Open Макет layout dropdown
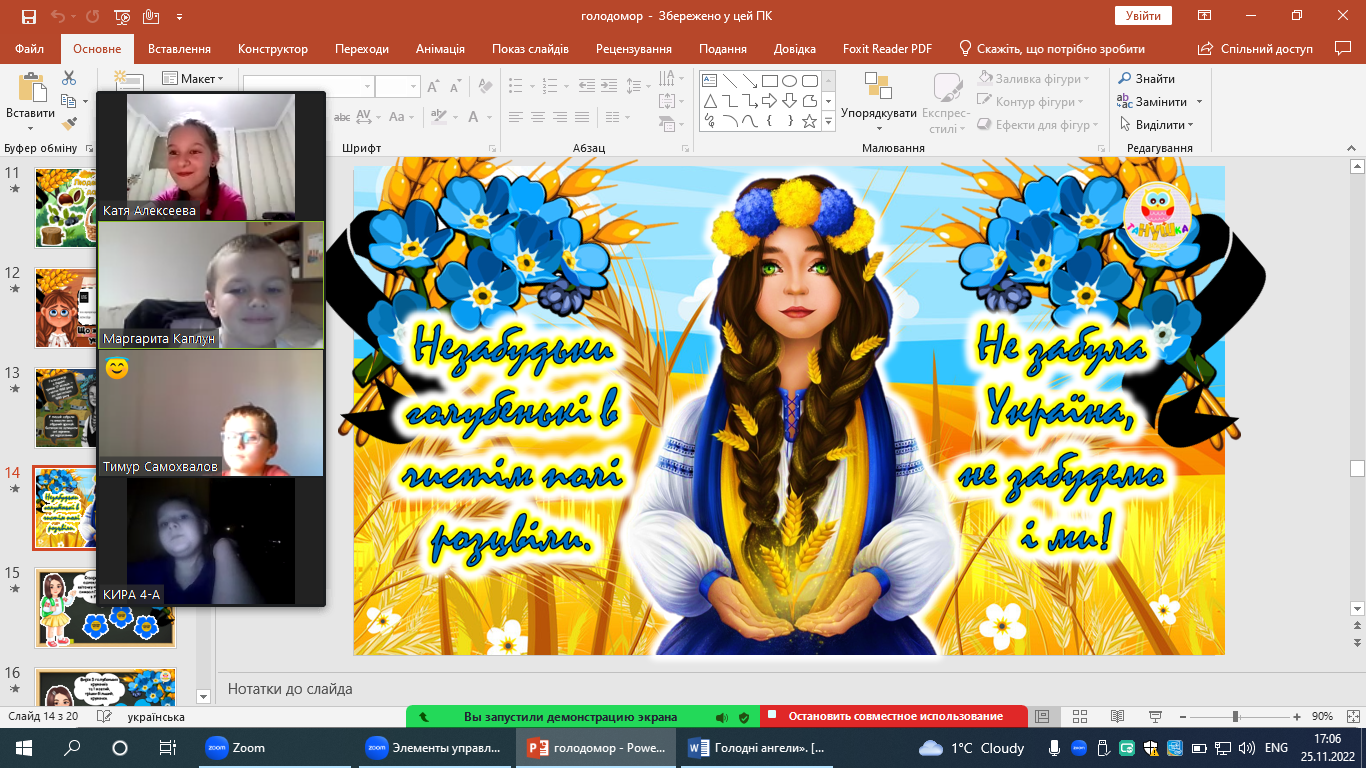This screenshot has height=768, width=1366. point(193,79)
